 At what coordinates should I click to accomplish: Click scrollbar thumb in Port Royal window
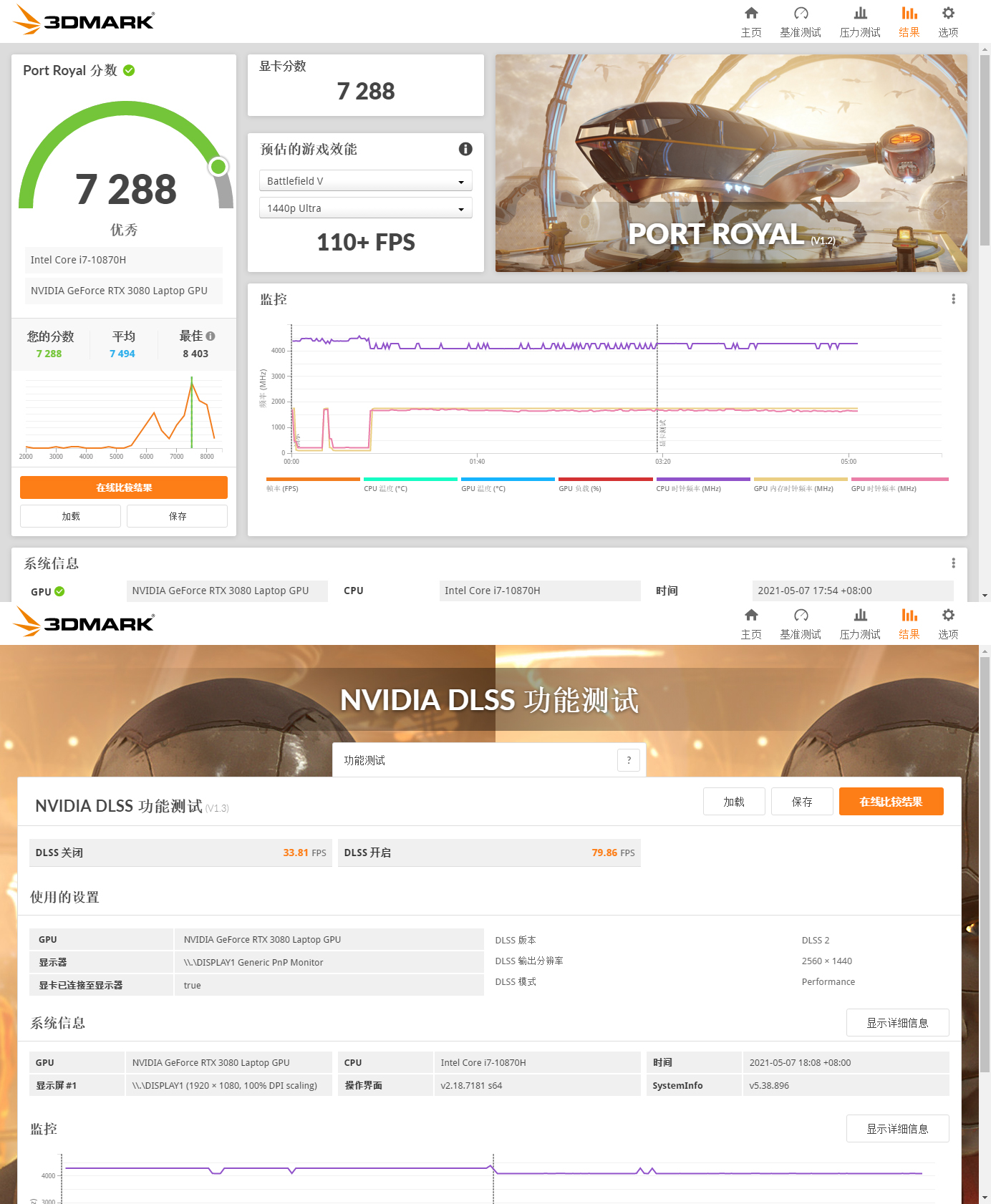[985, 150]
